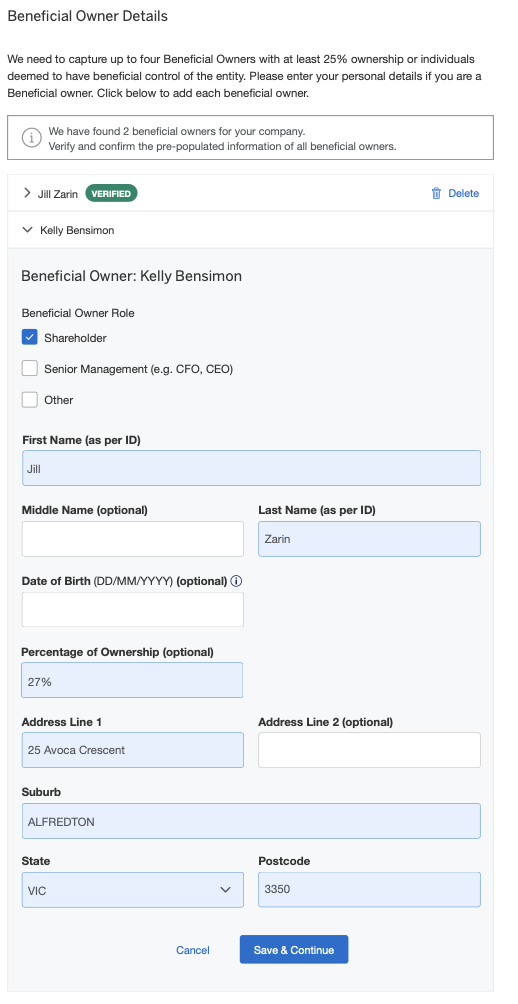Collapse the Kelly Bensimon section
Screen dimensions: 518x1004
pos(27,230)
